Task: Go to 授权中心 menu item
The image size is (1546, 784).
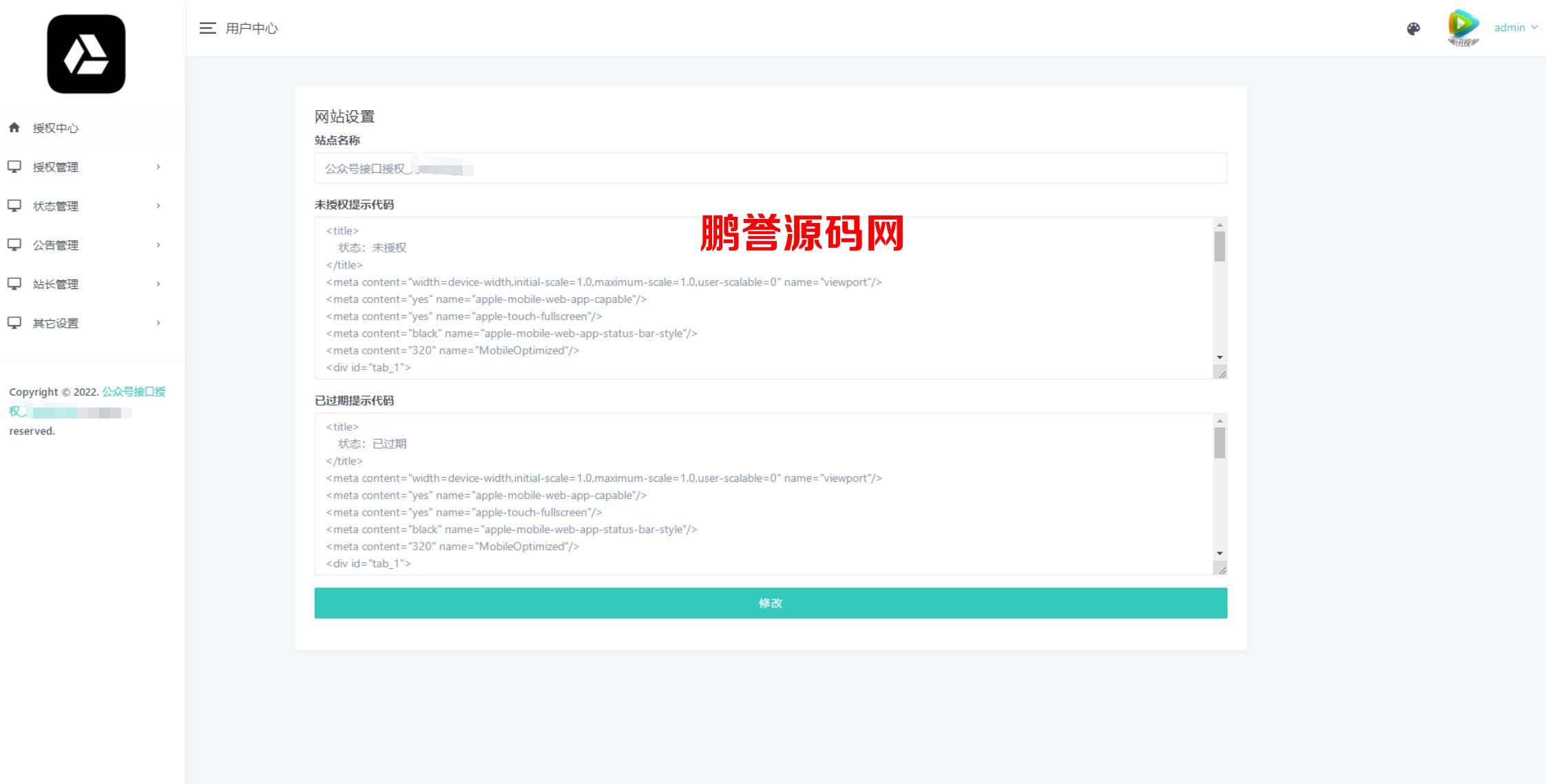Action: 56,128
